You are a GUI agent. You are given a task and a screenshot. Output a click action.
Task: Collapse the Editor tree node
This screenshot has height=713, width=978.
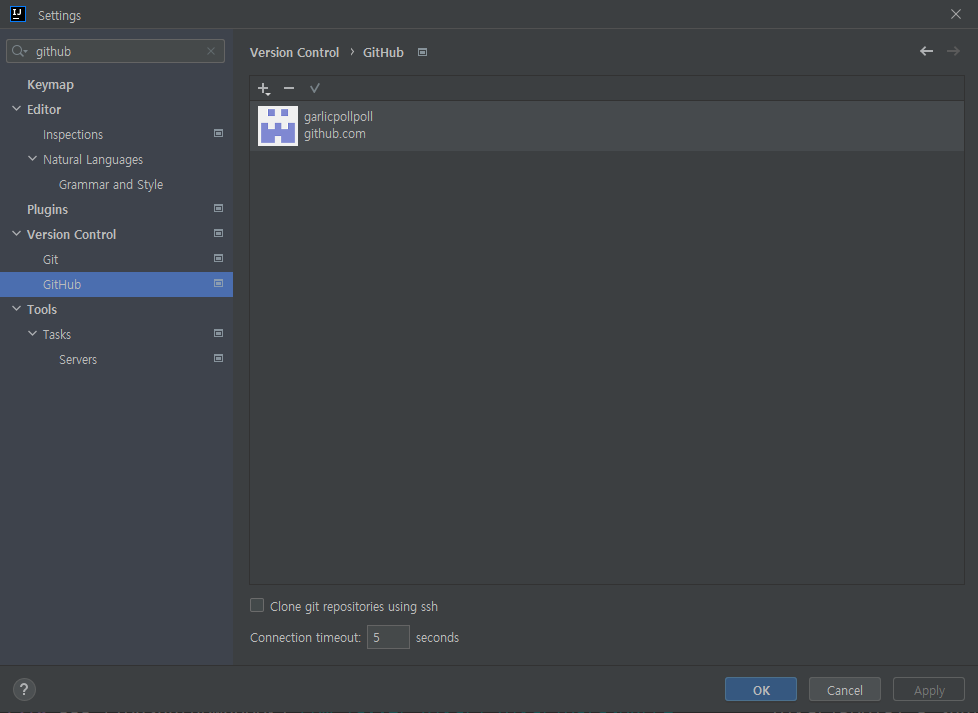pyautogui.click(x=17, y=109)
